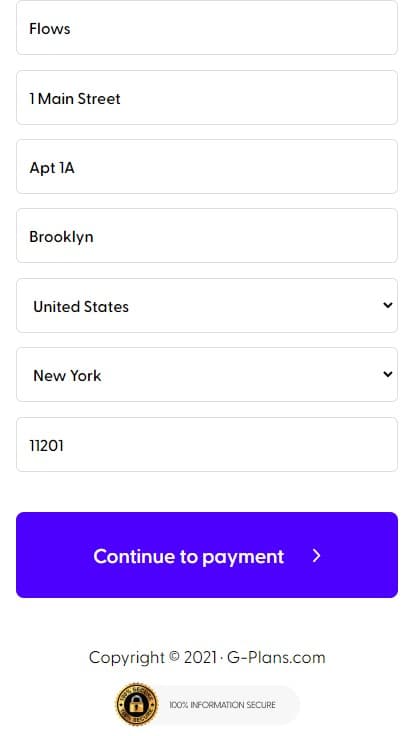
Task: Focus the city field containing Brooklyn
Action: (207, 236)
